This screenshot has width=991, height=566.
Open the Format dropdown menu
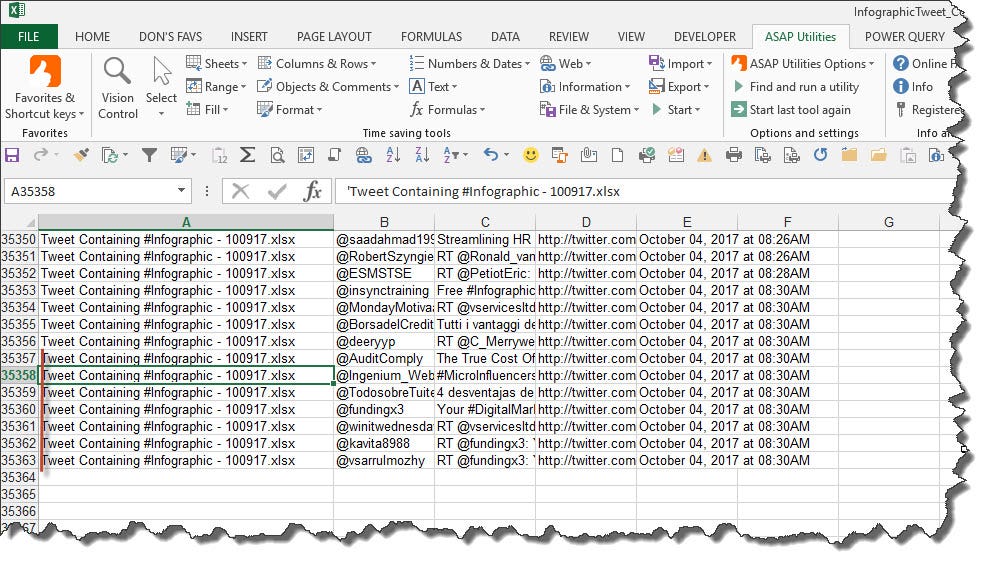289,109
